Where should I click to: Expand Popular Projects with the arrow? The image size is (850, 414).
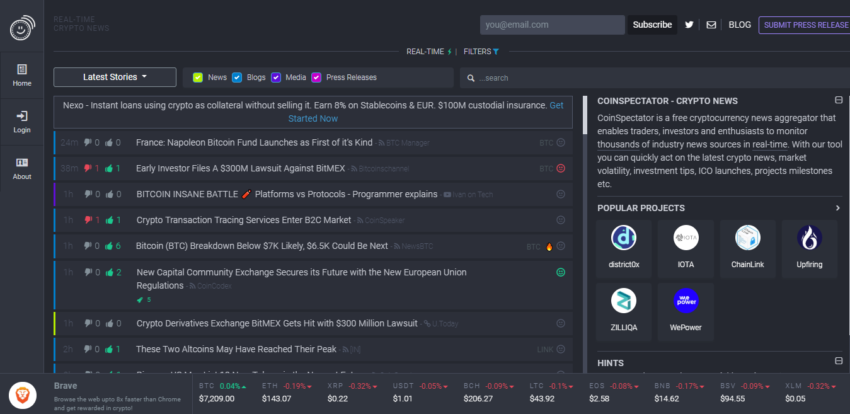(x=838, y=208)
